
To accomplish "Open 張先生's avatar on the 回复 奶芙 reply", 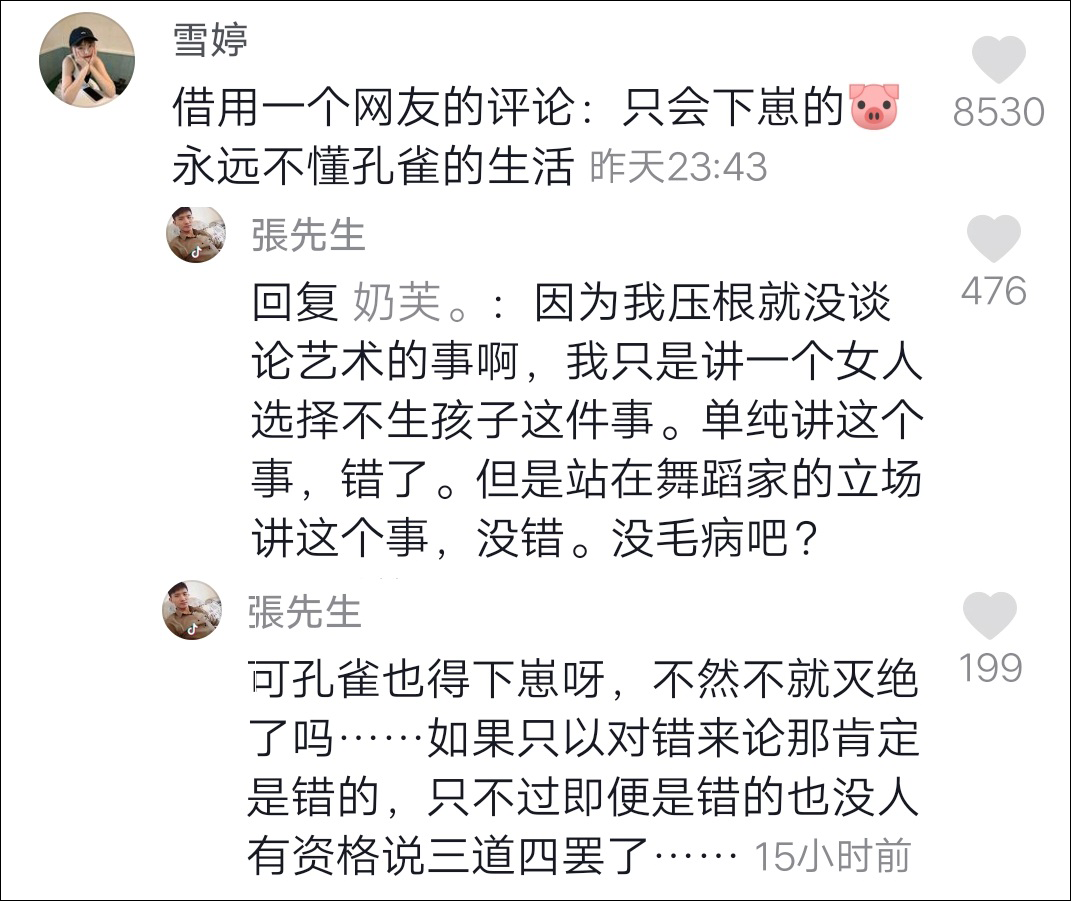I will click(x=194, y=235).
